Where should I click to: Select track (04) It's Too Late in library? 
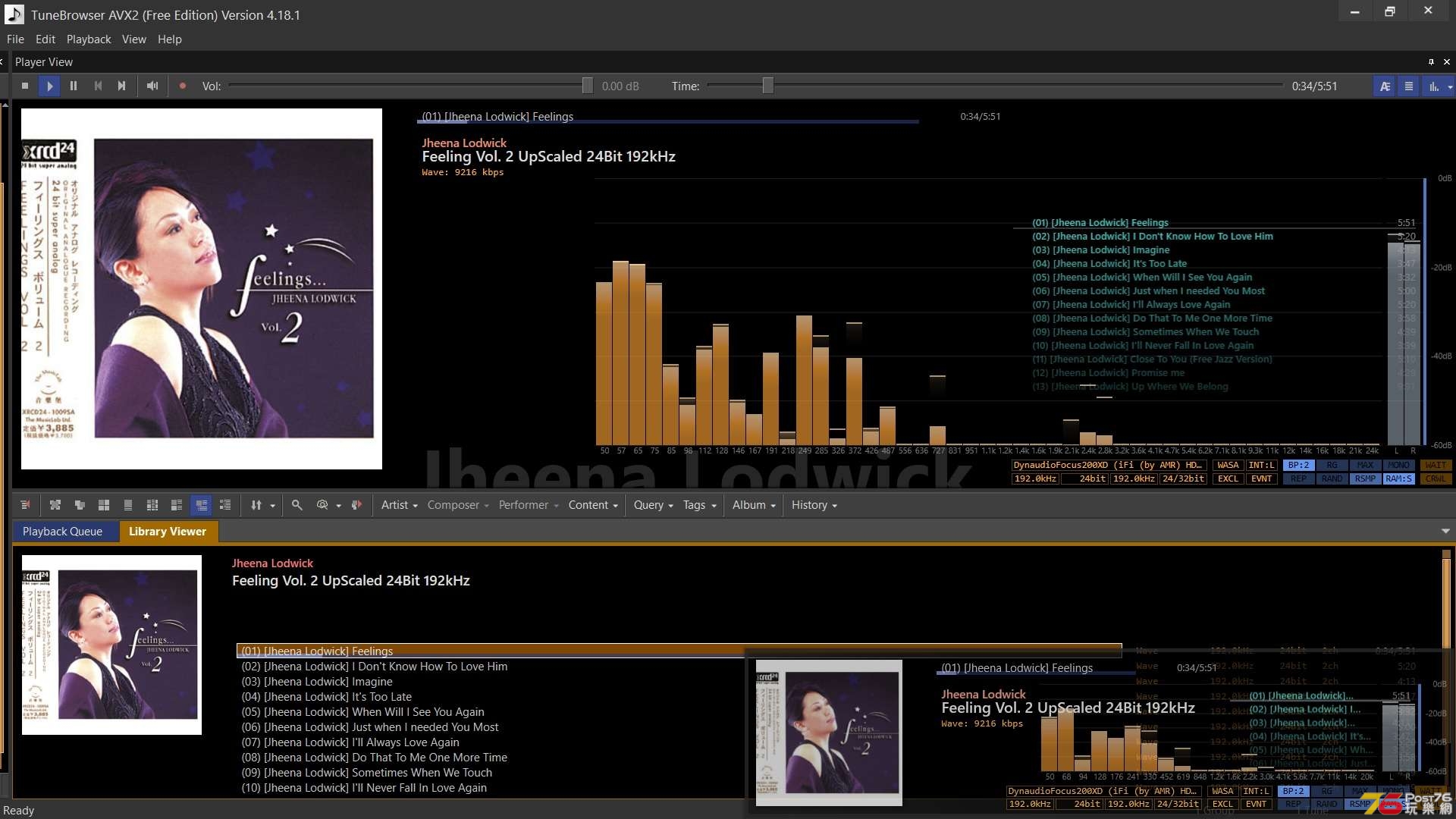(x=326, y=697)
